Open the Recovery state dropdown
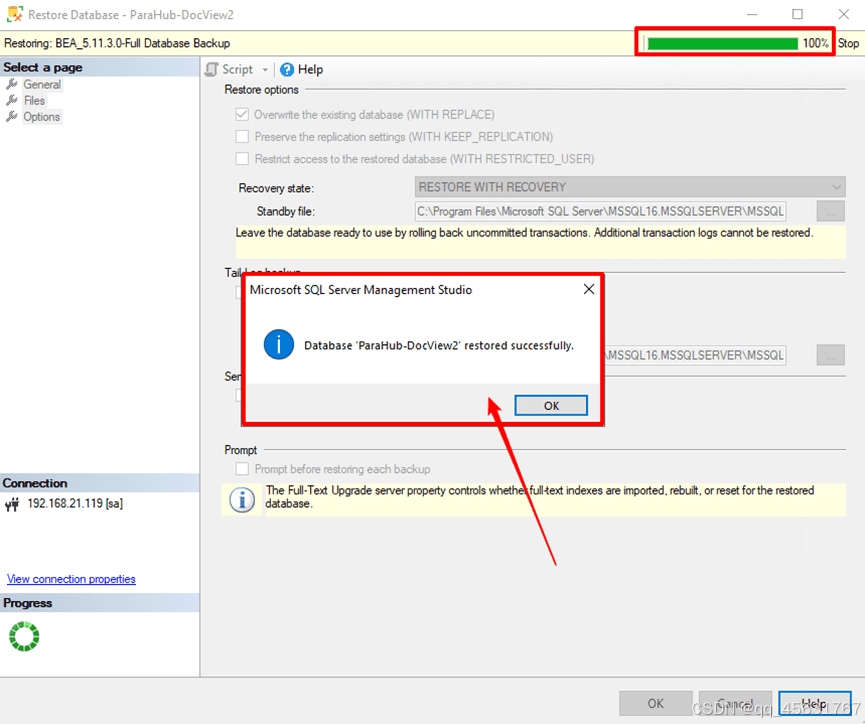This screenshot has width=865, height=724. click(x=629, y=187)
